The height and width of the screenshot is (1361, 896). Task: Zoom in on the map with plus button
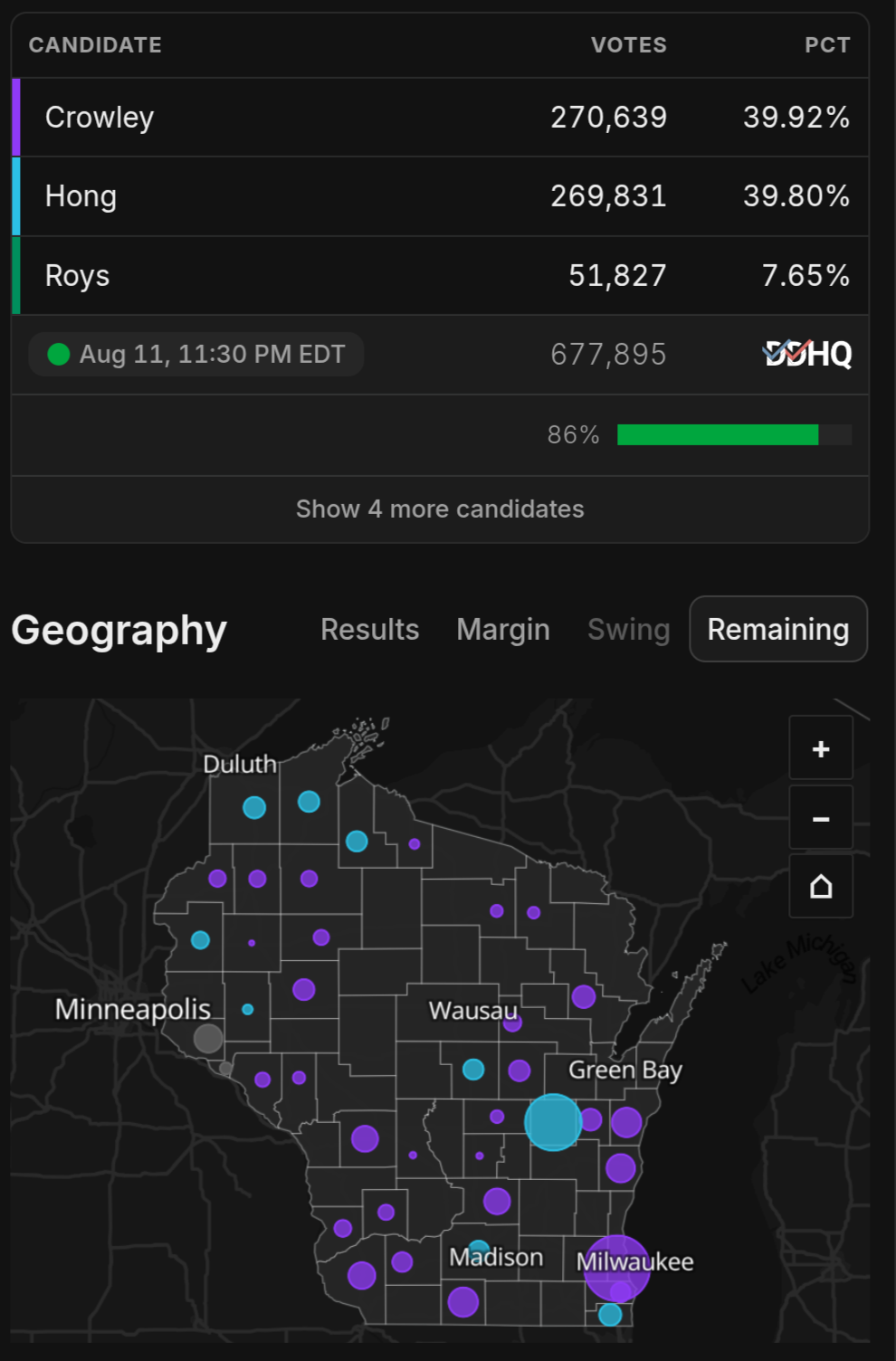[821, 748]
